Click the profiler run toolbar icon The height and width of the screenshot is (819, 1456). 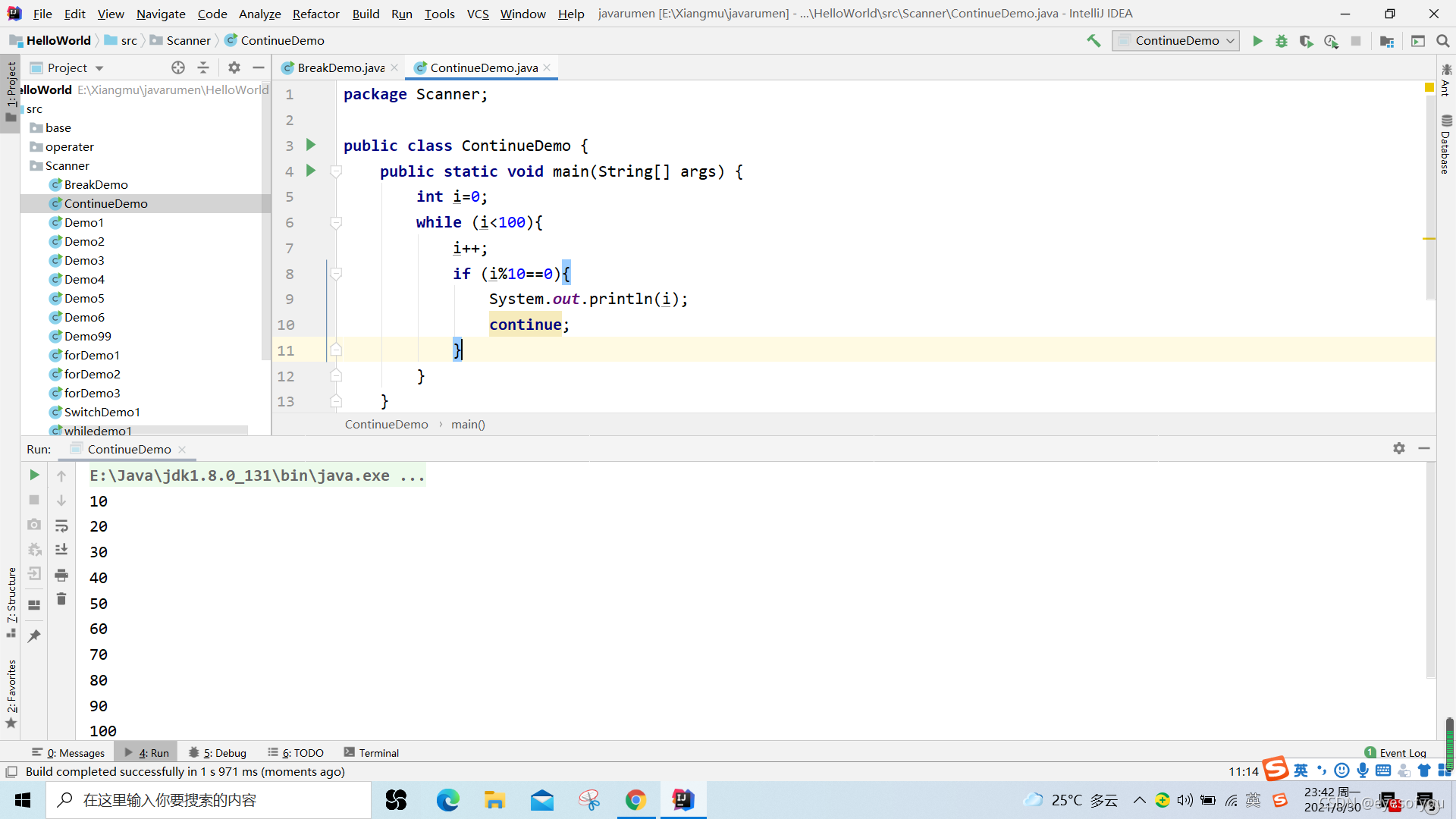point(1331,41)
